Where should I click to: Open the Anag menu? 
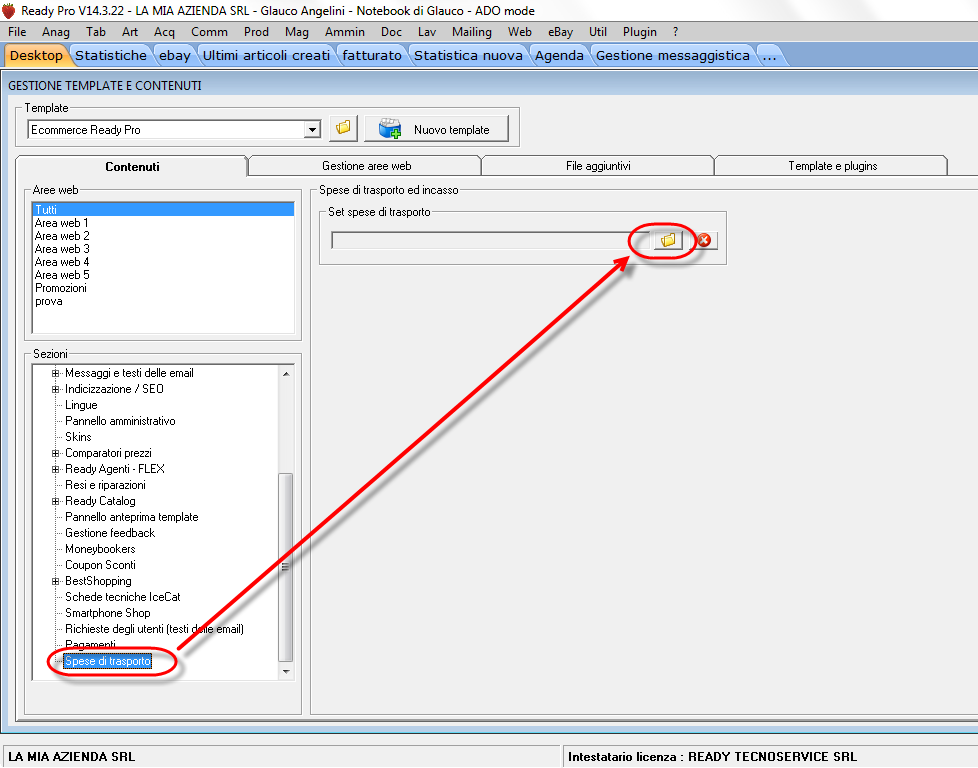pos(56,32)
